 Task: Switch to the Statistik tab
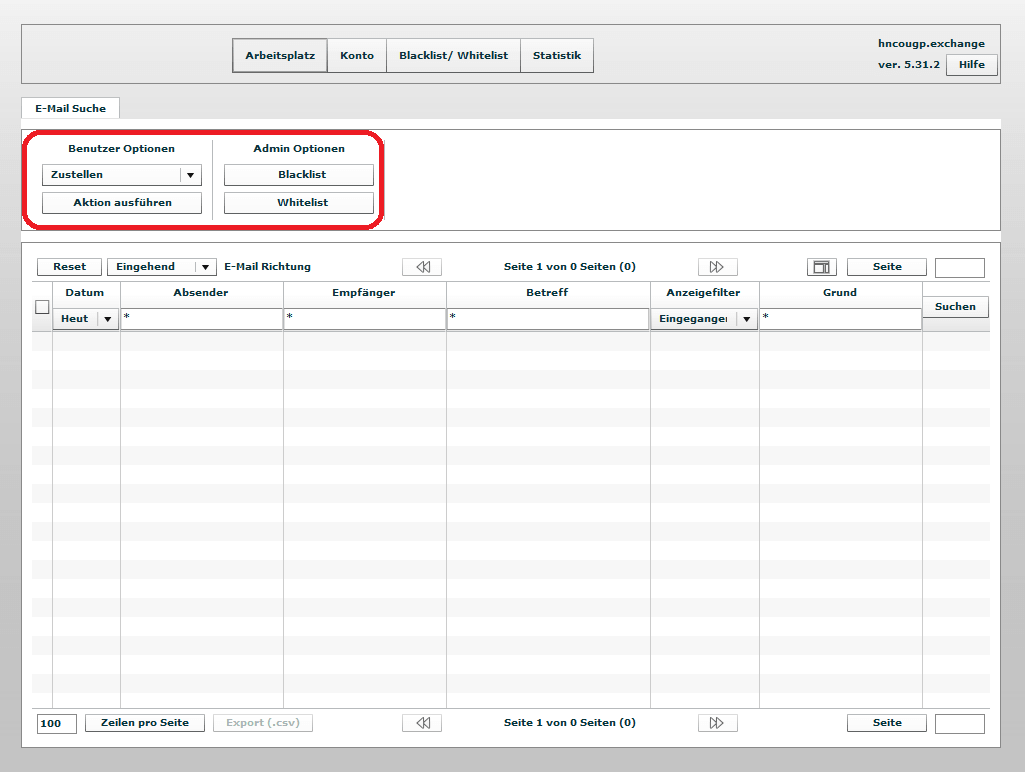[557, 56]
